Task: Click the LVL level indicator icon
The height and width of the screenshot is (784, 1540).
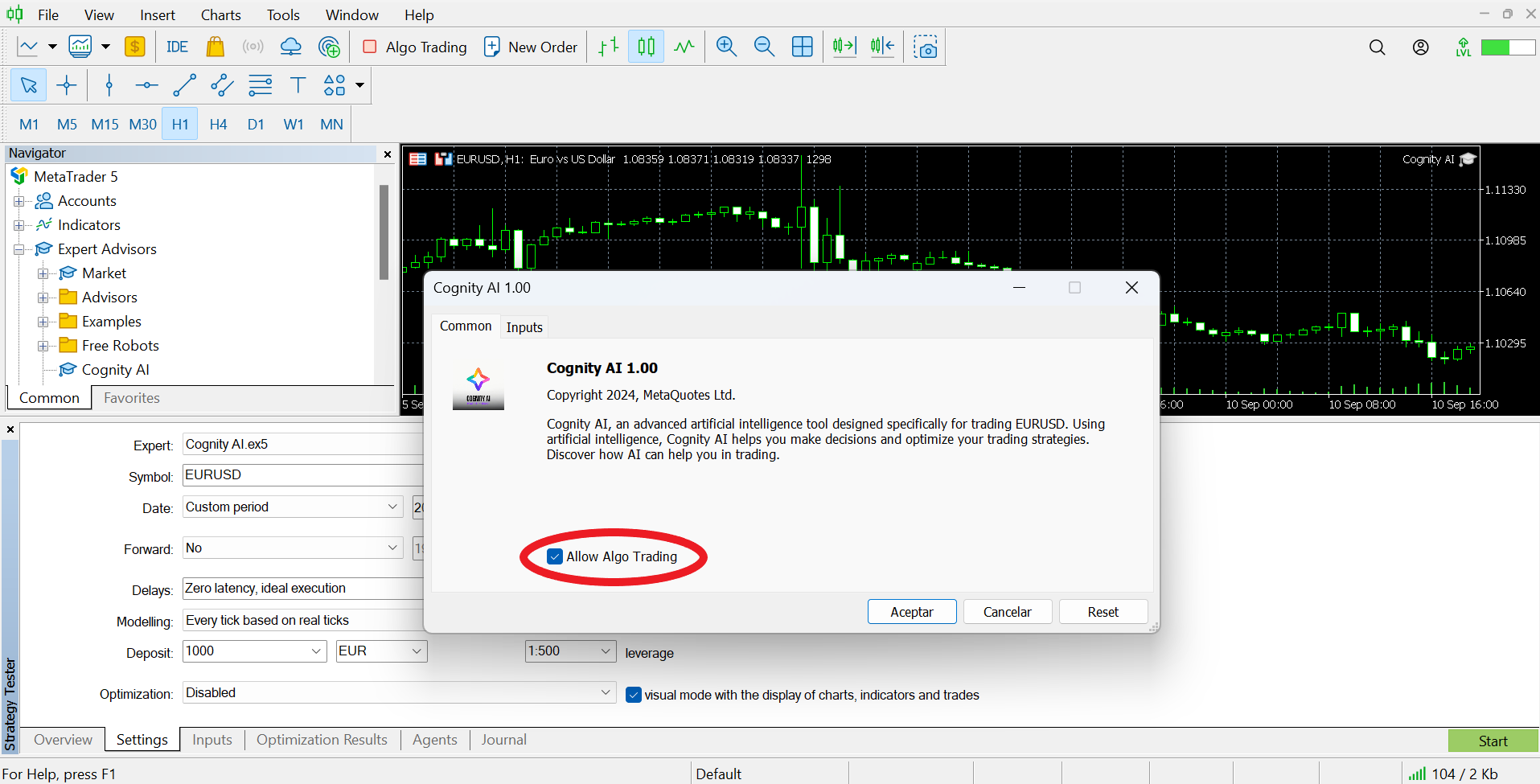Action: 1464,47
